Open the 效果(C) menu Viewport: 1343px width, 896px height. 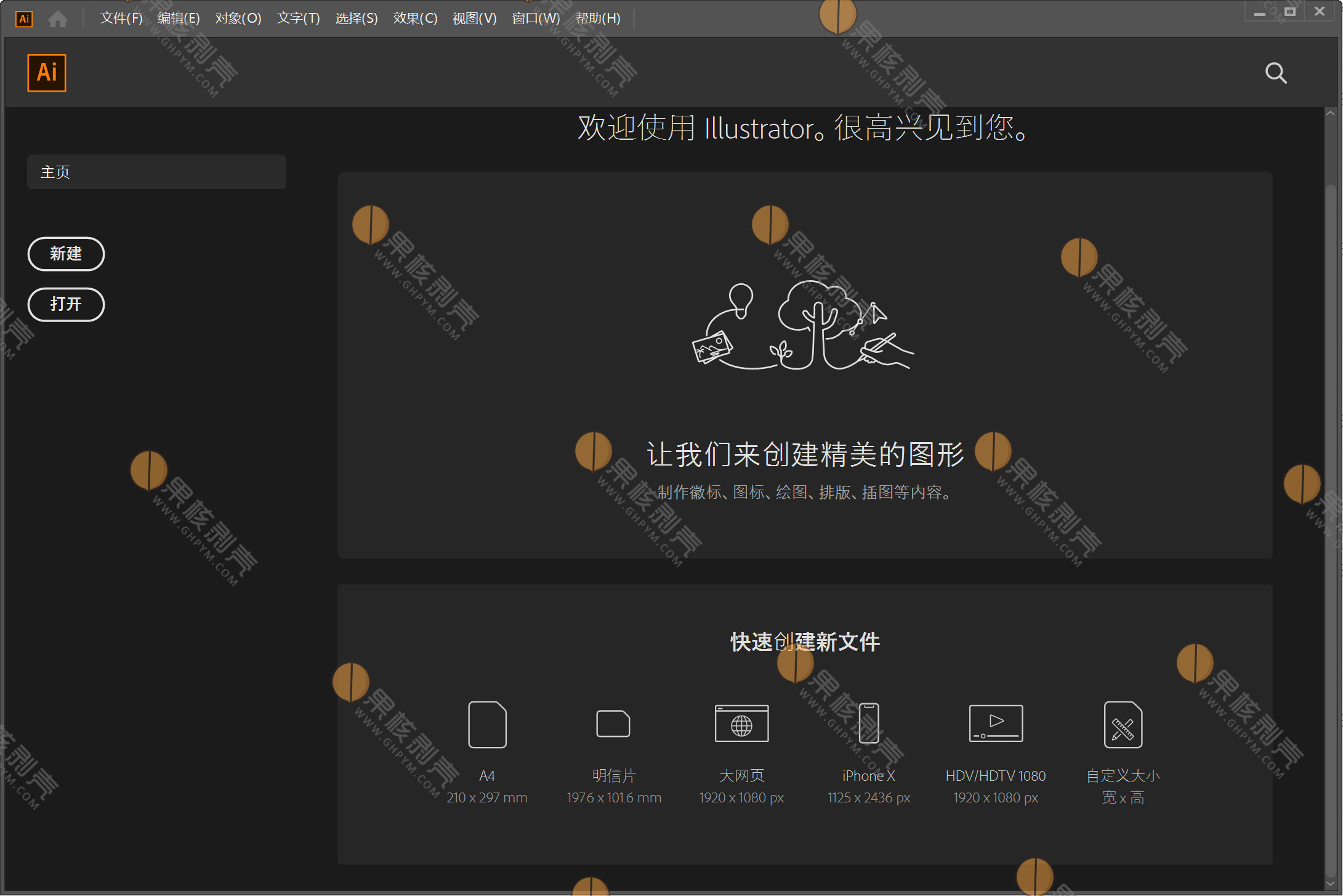click(x=416, y=18)
